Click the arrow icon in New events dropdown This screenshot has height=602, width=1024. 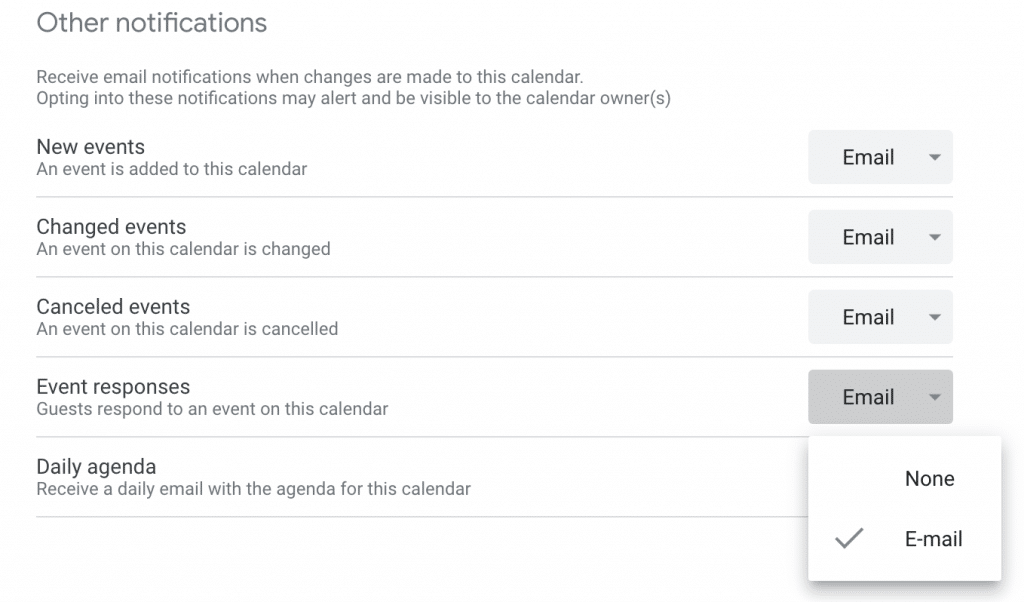click(x=934, y=158)
